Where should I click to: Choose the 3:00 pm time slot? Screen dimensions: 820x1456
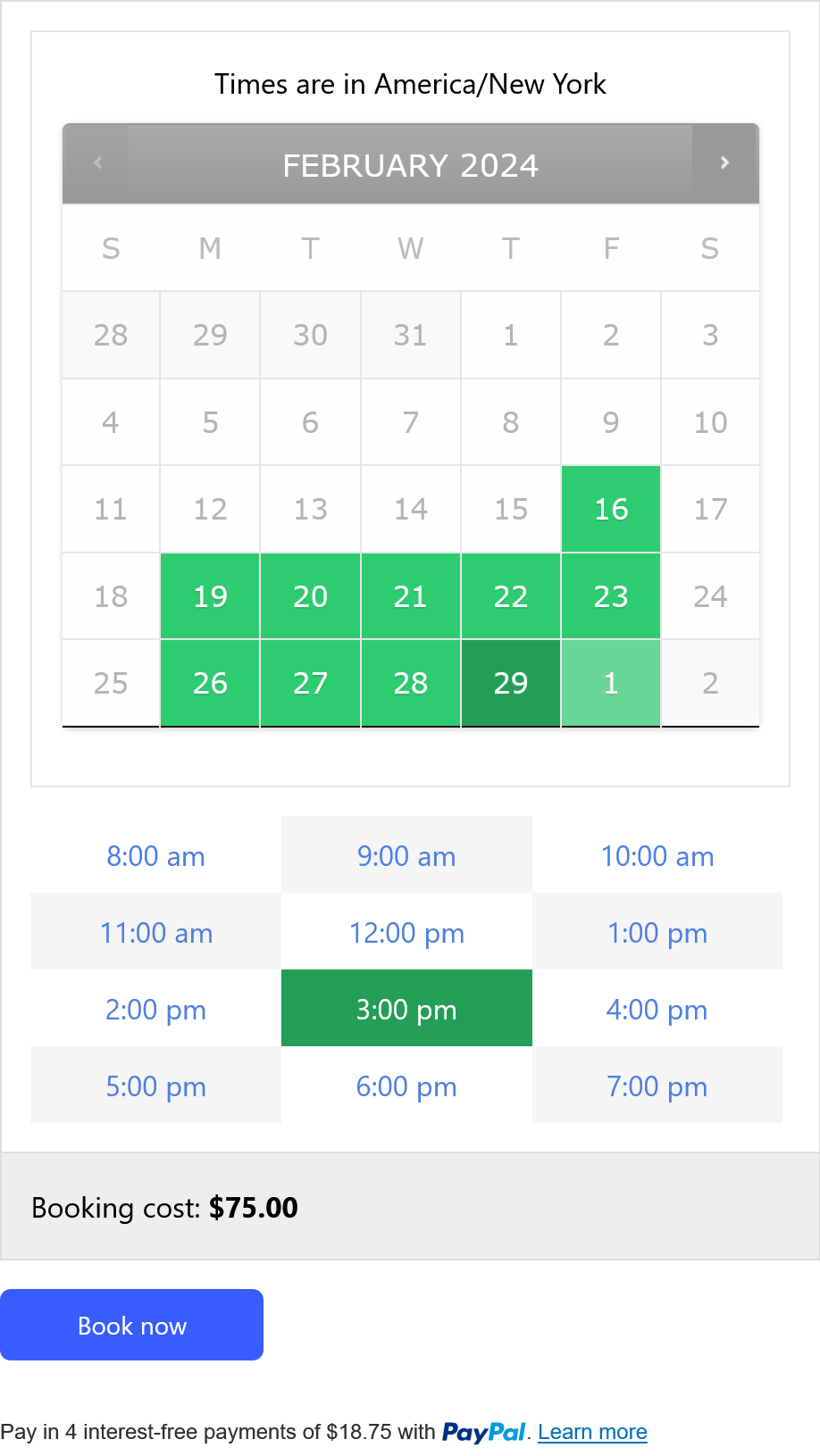(406, 1010)
